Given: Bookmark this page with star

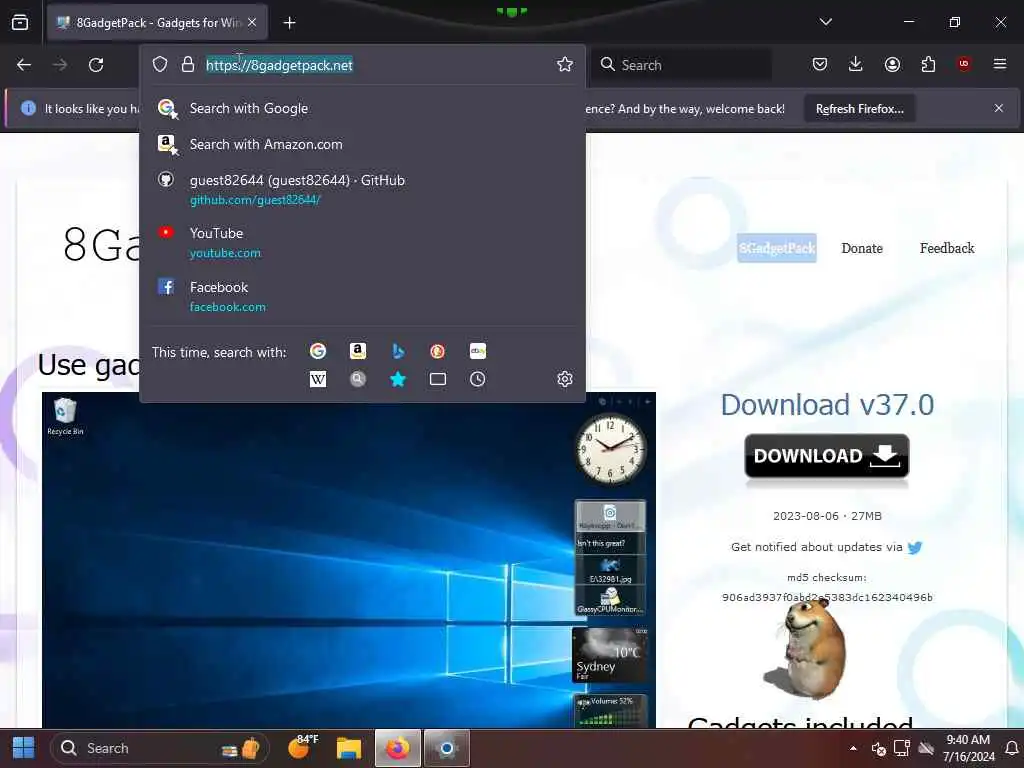Looking at the screenshot, I should [x=565, y=64].
